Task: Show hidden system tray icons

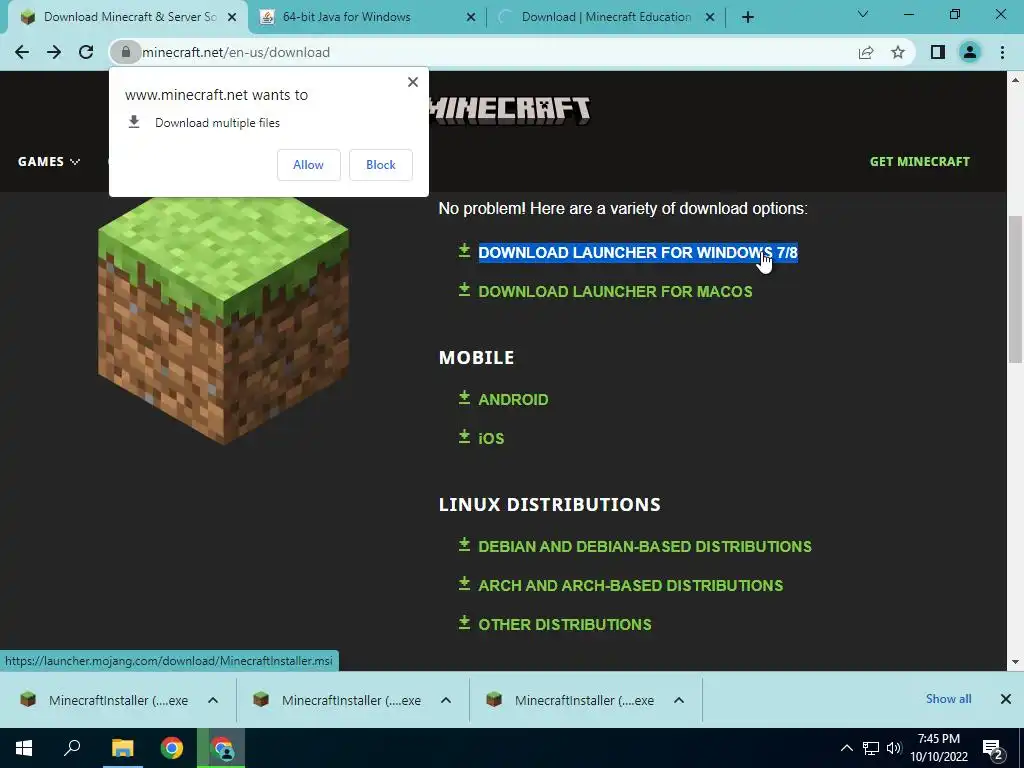Action: [x=846, y=748]
